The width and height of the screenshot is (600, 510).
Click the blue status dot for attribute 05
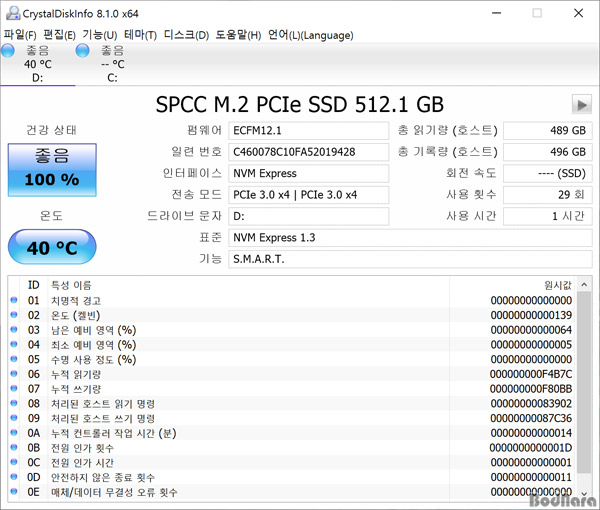[x=14, y=359]
